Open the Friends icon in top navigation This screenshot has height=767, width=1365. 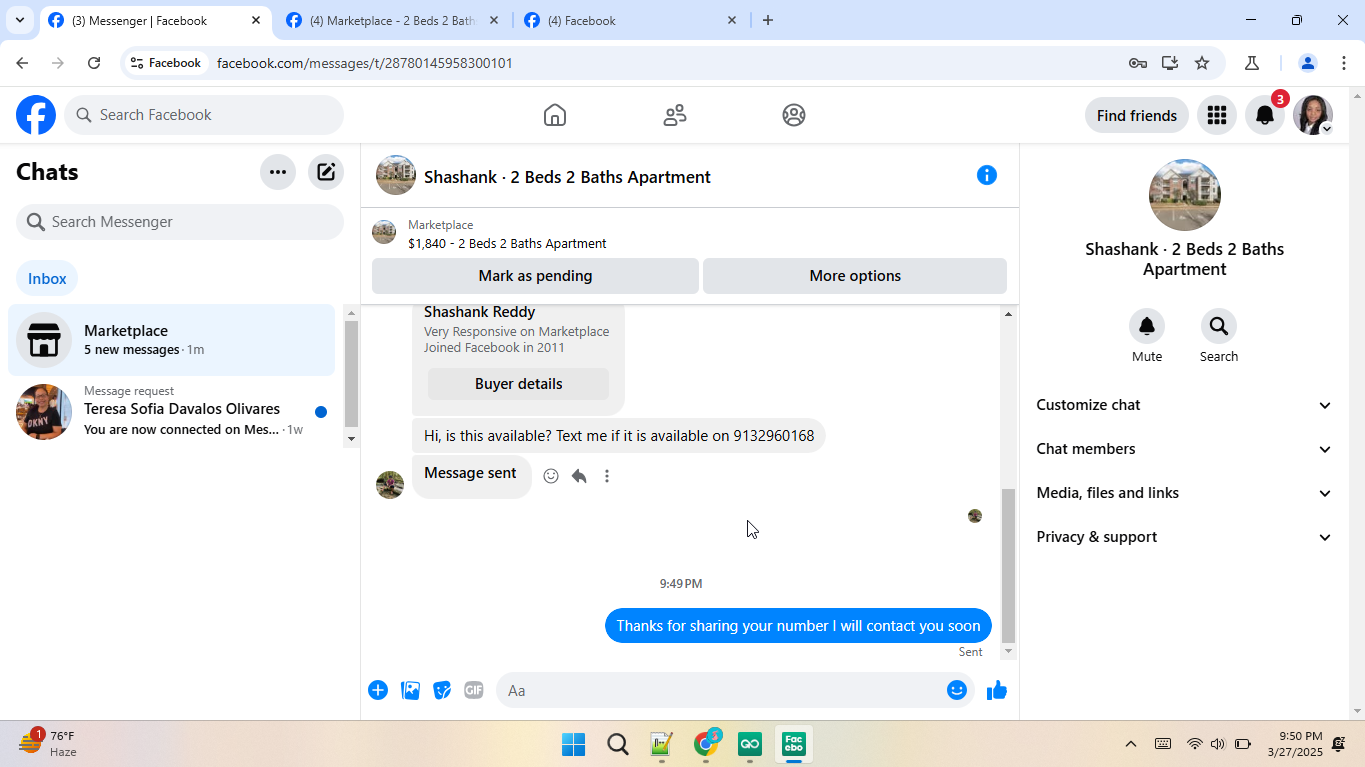[x=675, y=115]
